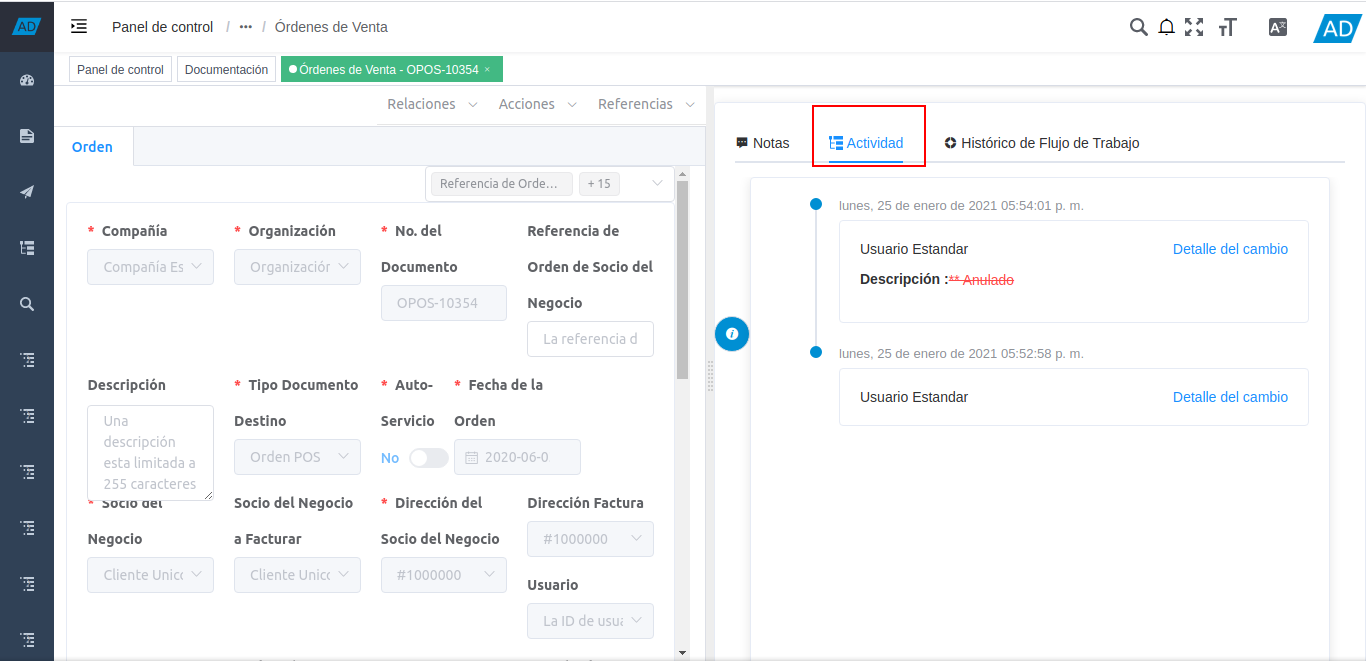Open the Usuario dropdown
1366x661 pixels.
tap(590, 621)
